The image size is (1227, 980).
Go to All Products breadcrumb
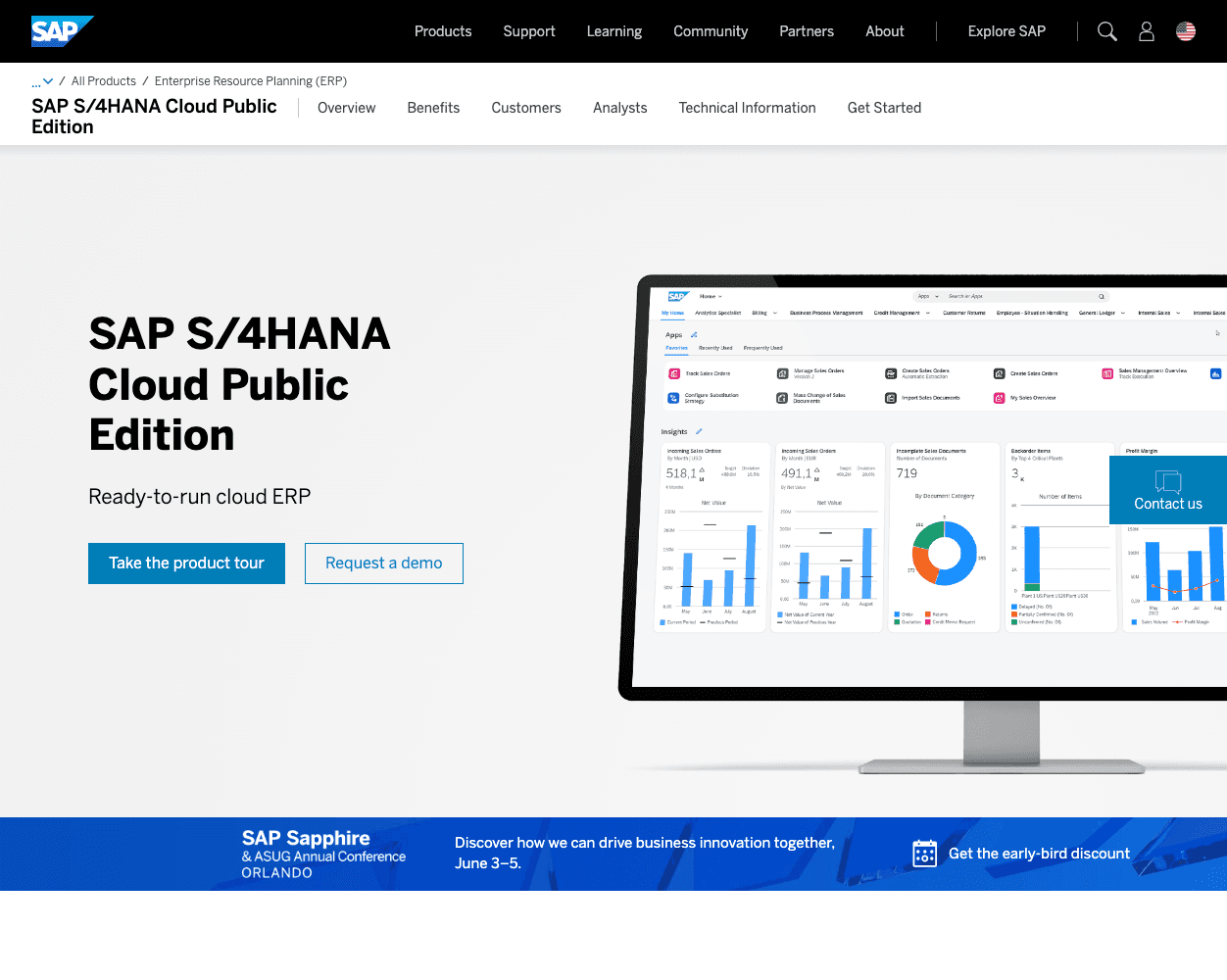click(104, 81)
